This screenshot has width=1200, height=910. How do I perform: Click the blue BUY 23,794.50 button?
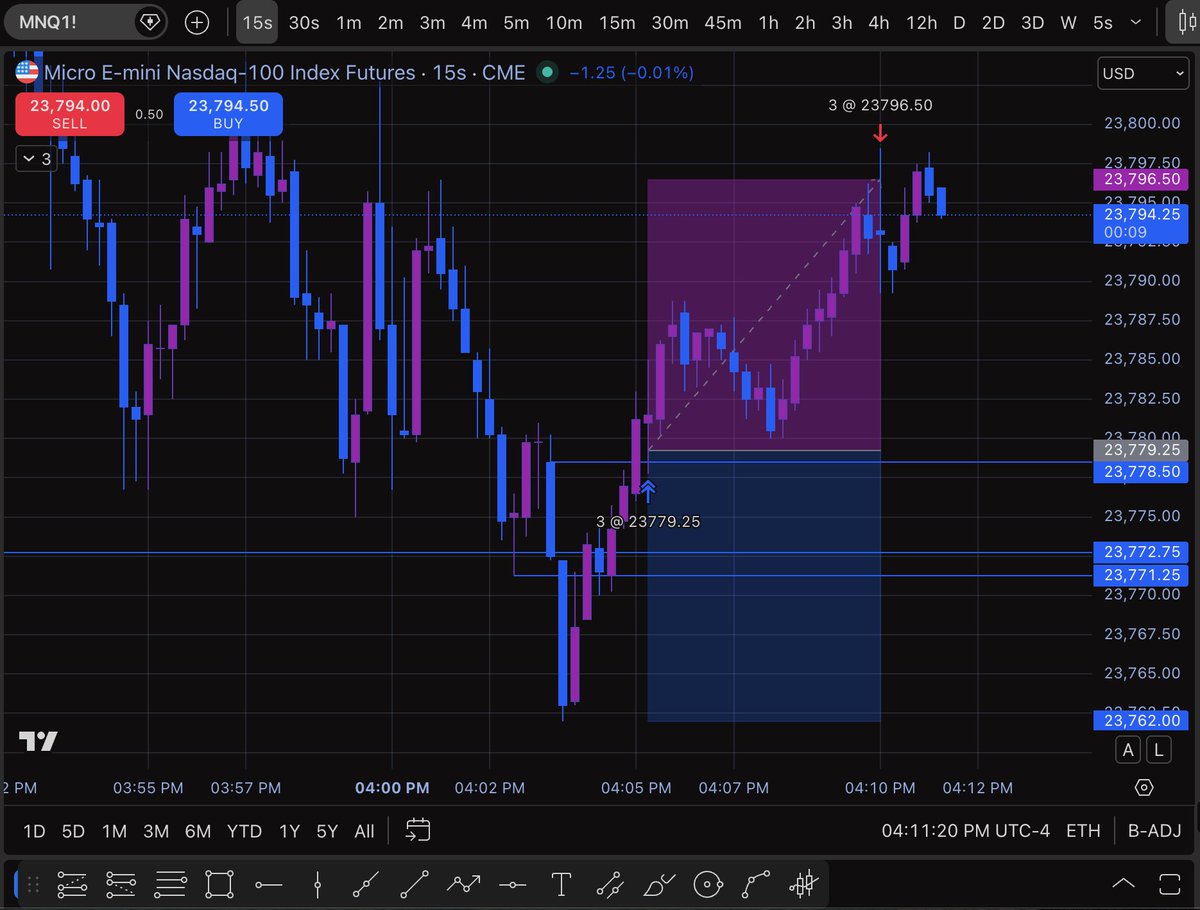point(227,113)
